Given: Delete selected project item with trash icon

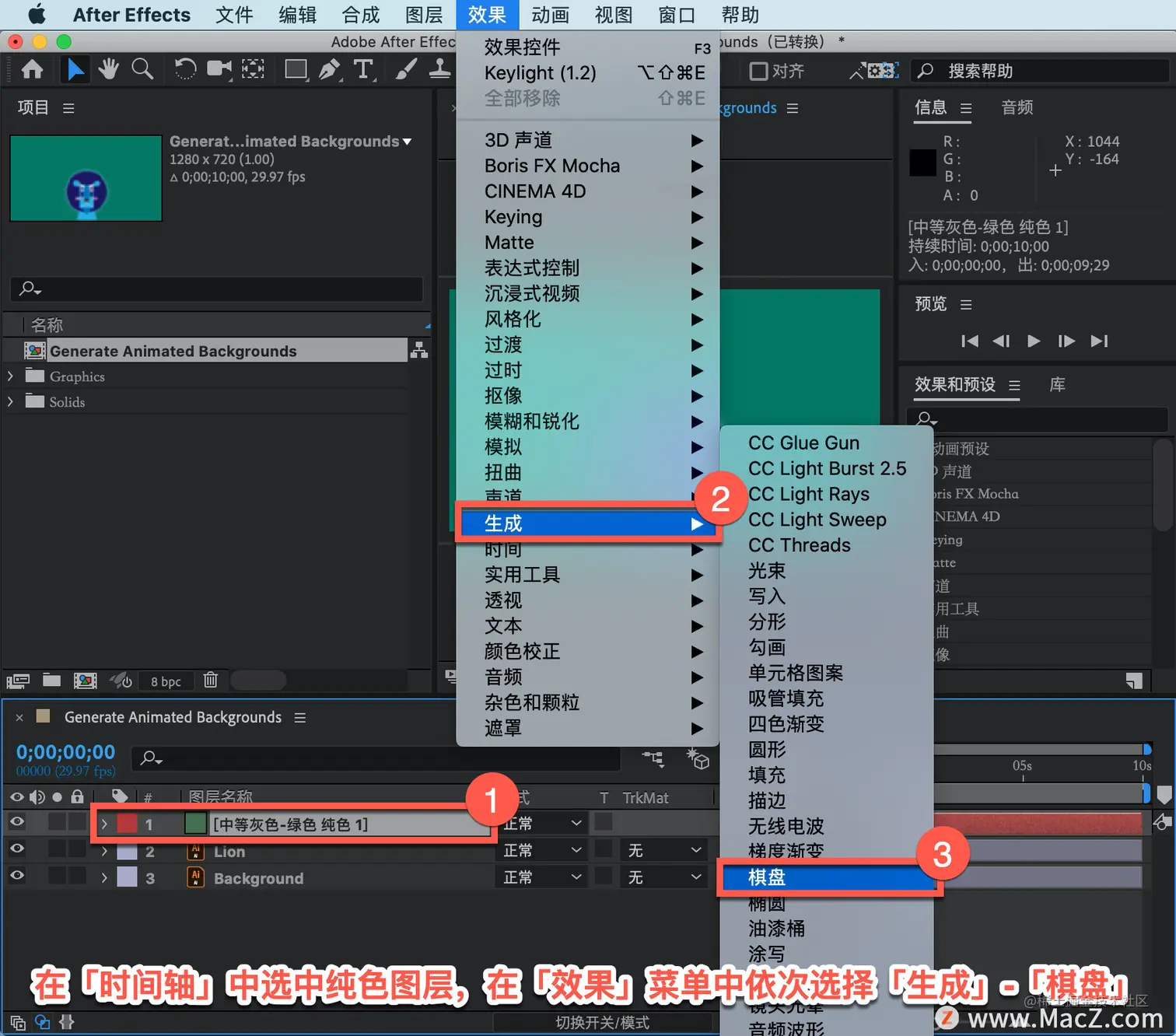Looking at the screenshot, I should pos(211,680).
